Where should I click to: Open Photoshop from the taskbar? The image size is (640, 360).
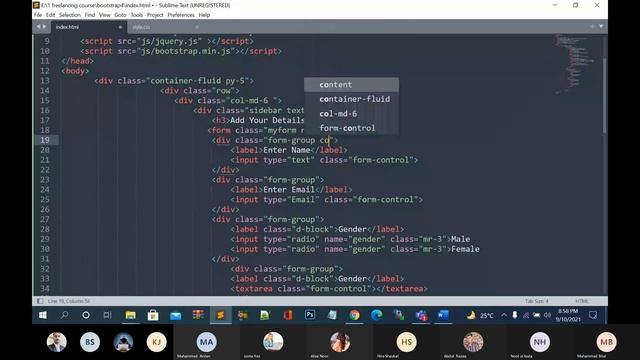(310, 315)
